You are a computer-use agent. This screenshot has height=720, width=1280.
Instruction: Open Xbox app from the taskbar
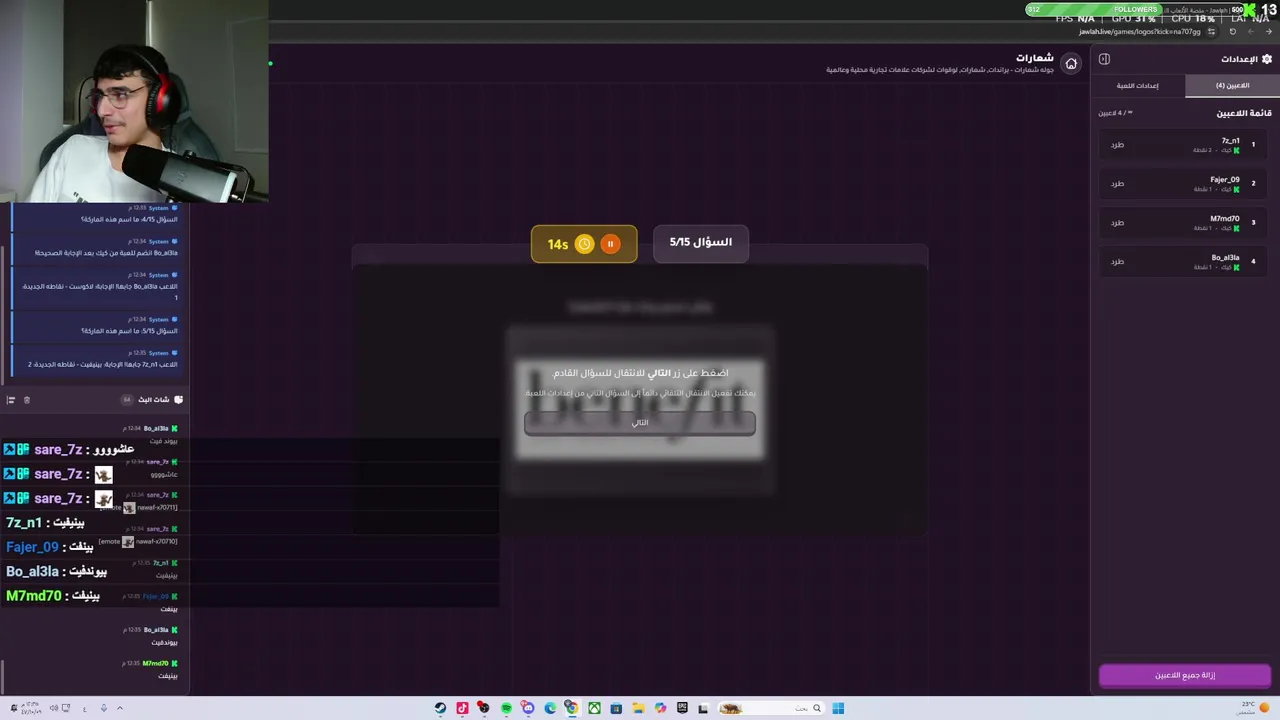coord(594,708)
